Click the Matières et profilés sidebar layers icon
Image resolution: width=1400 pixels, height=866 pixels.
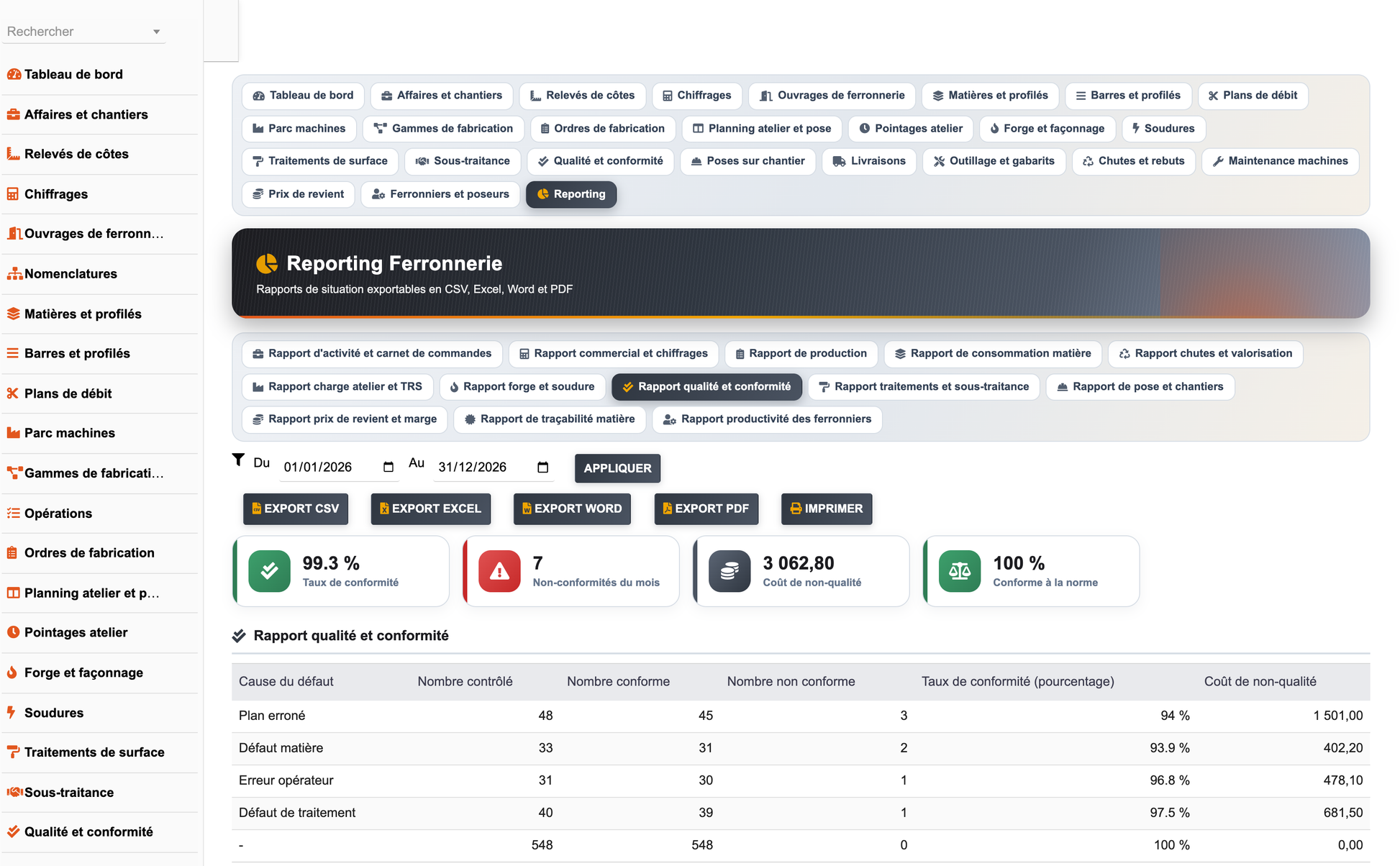(x=14, y=314)
